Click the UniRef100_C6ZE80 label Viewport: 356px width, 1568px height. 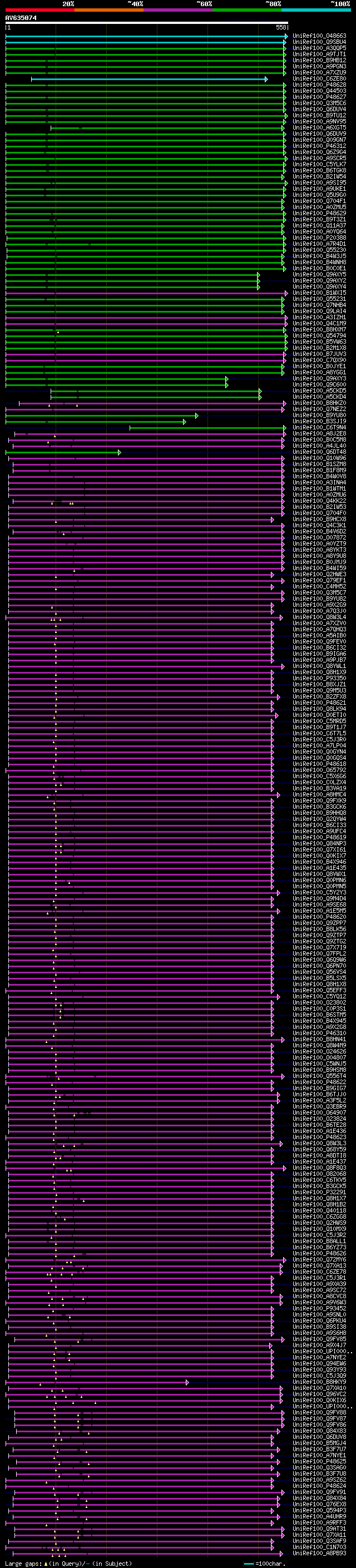click(319, 78)
